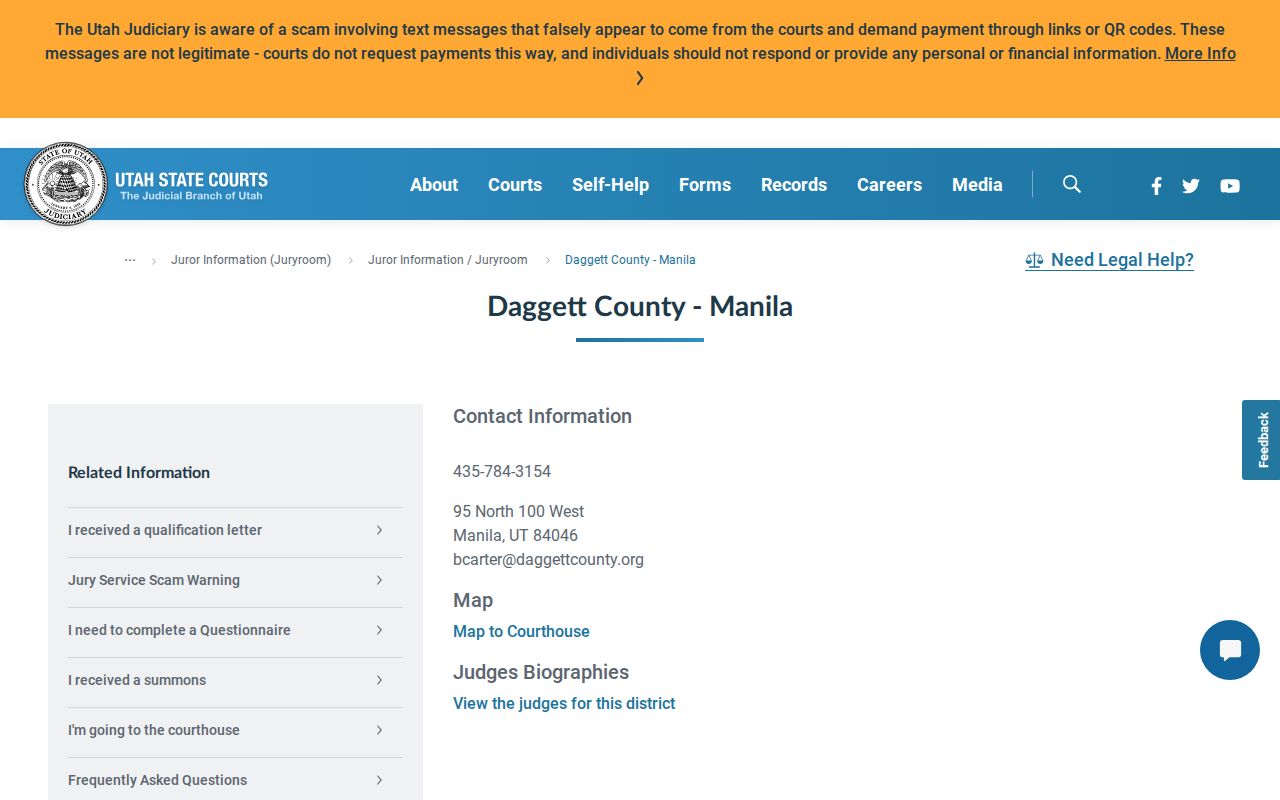The width and height of the screenshot is (1280, 800).
Task: Open the Courts menu
Action: (x=515, y=184)
